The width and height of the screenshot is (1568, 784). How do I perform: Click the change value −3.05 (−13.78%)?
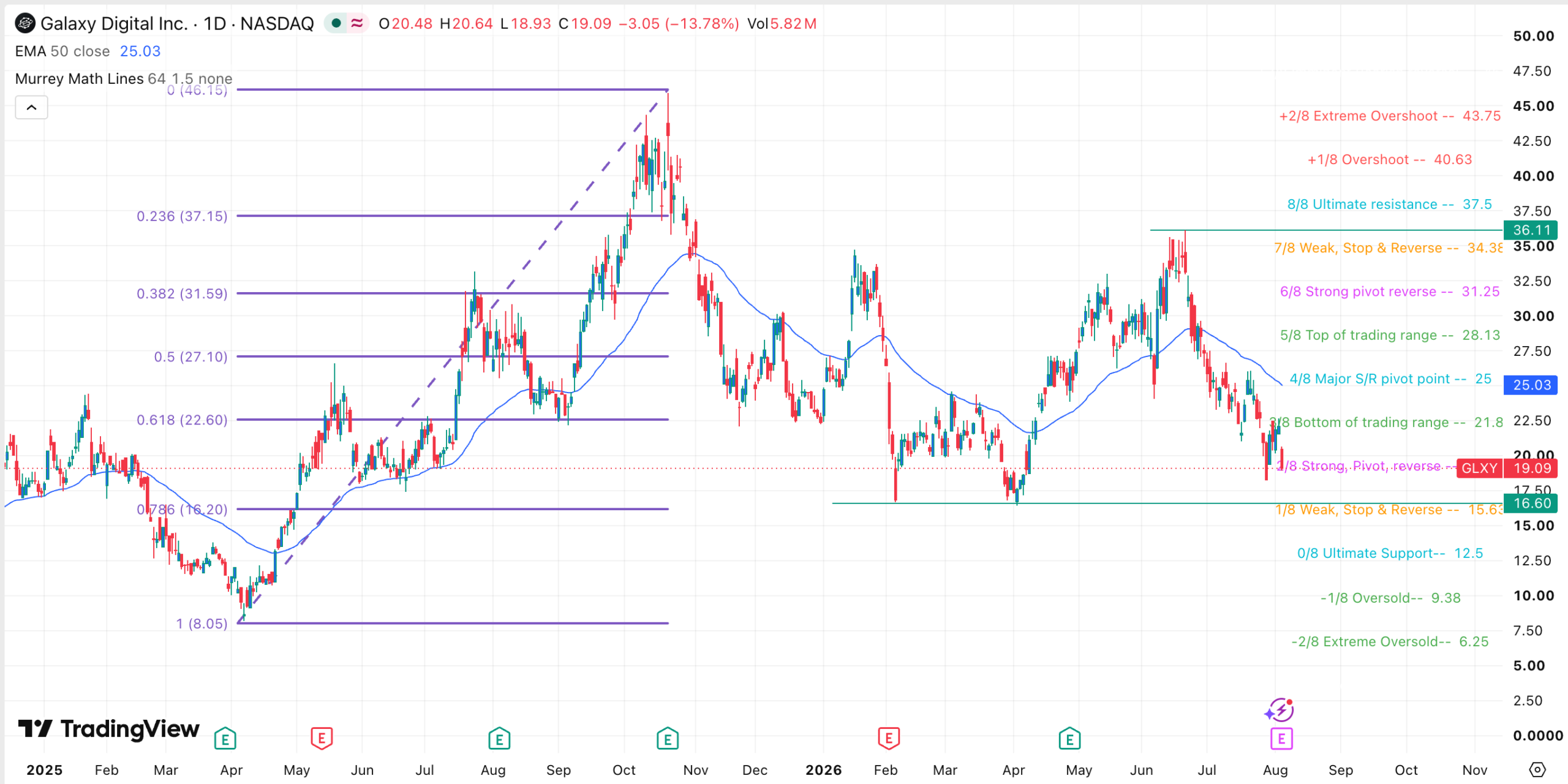tap(679, 24)
